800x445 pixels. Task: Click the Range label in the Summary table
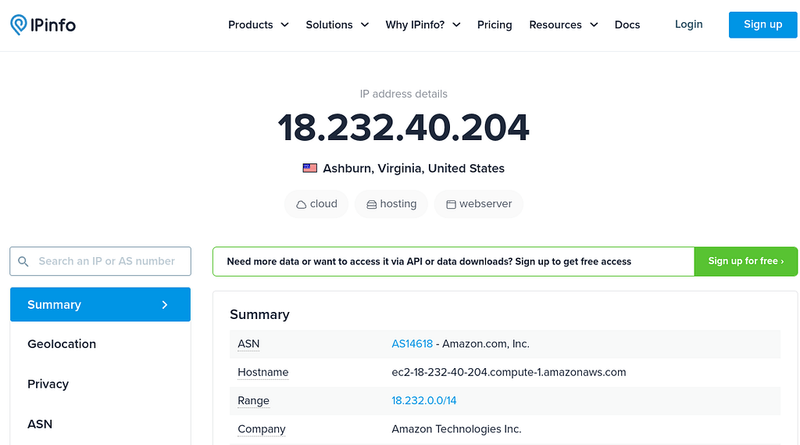pyautogui.click(x=253, y=401)
